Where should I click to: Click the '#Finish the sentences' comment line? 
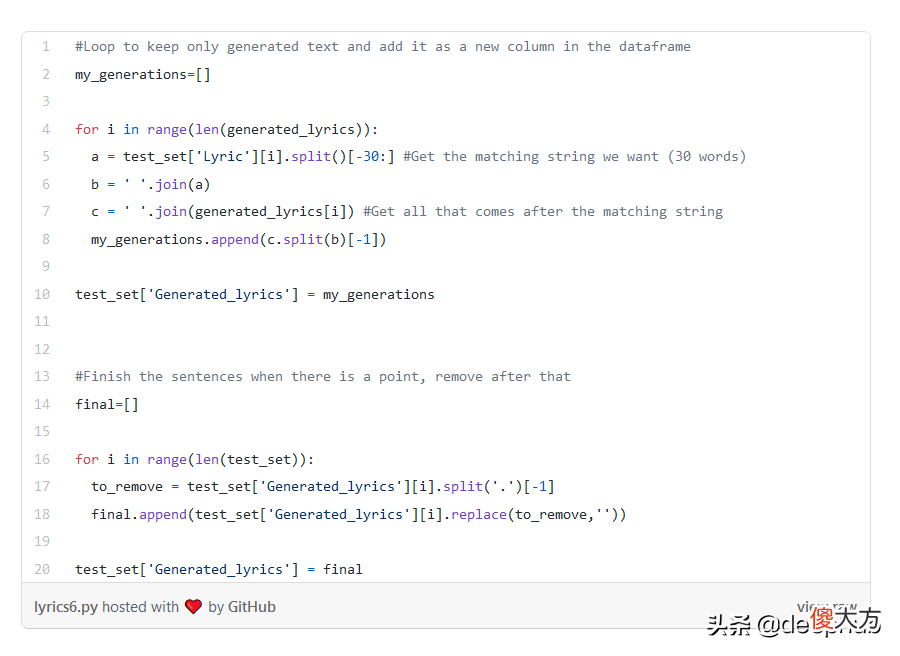(x=323, y=377)
